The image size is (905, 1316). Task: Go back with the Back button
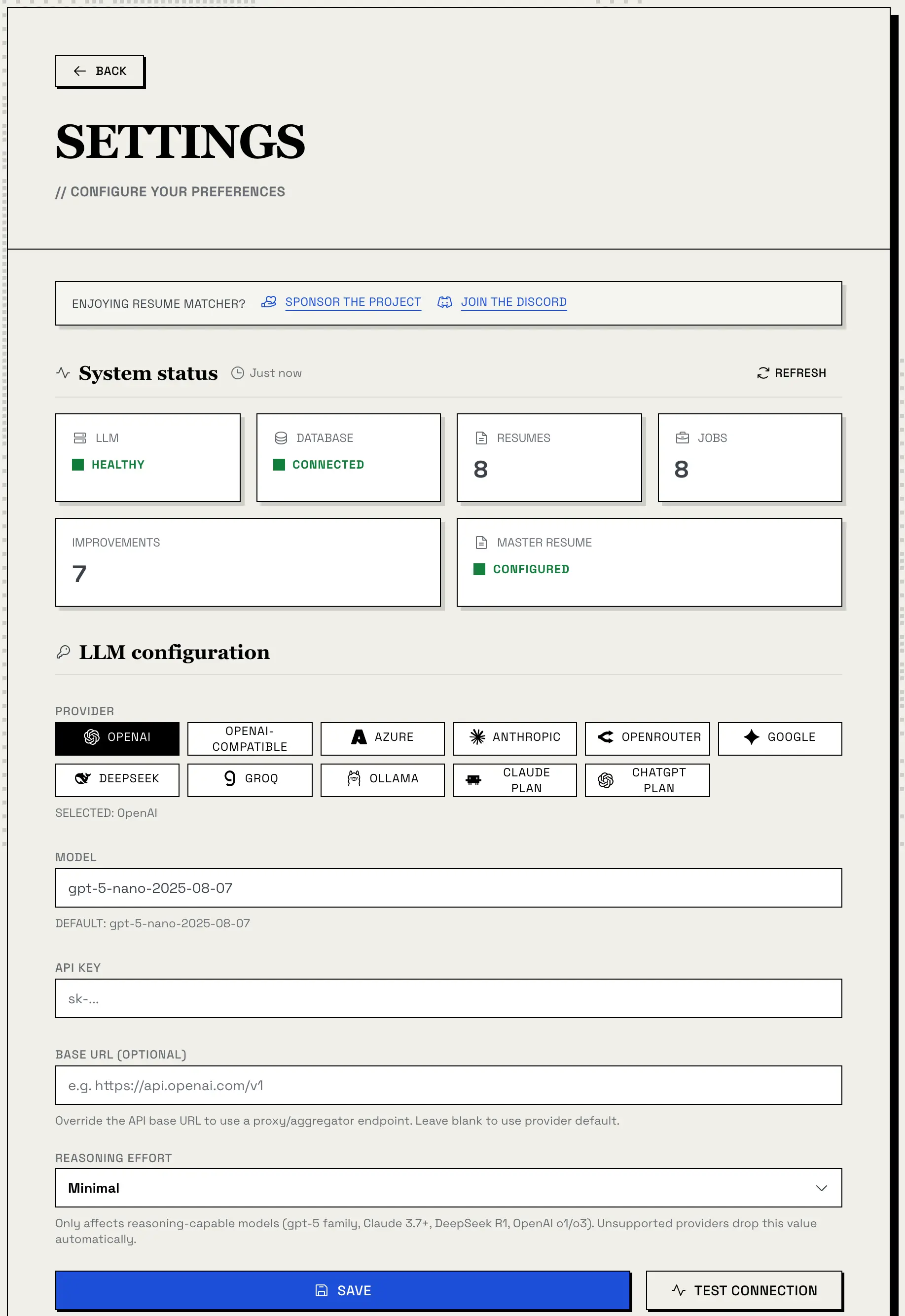point(100,71)
